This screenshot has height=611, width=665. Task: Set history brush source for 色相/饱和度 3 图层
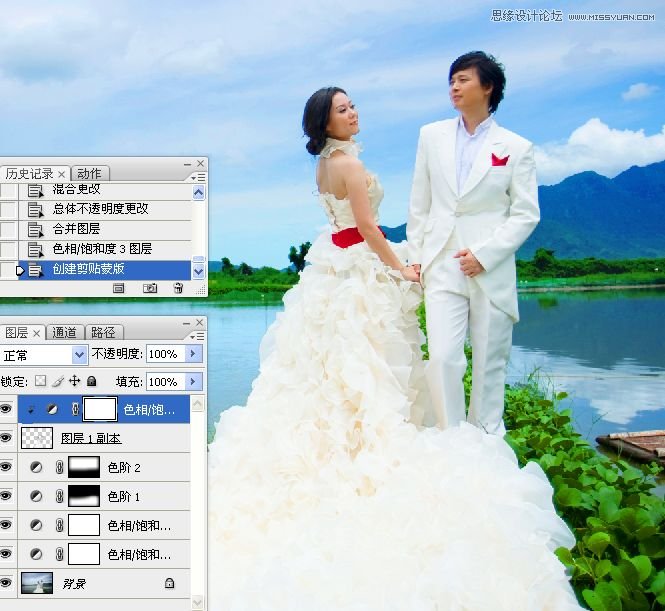pyautogui.click(x=8, y=249)
